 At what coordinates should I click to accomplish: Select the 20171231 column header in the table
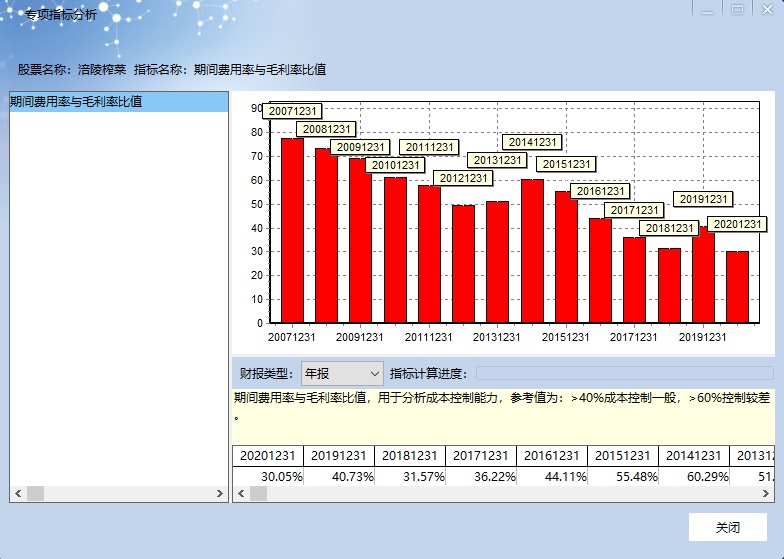pyautogui.click(x=480, y=456)
